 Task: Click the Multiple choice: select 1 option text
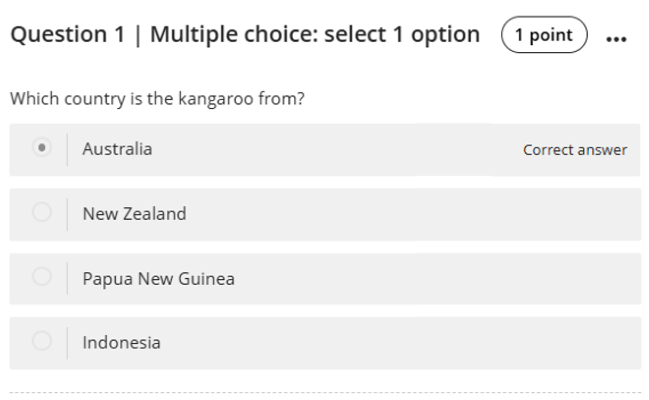coord(315,35)
